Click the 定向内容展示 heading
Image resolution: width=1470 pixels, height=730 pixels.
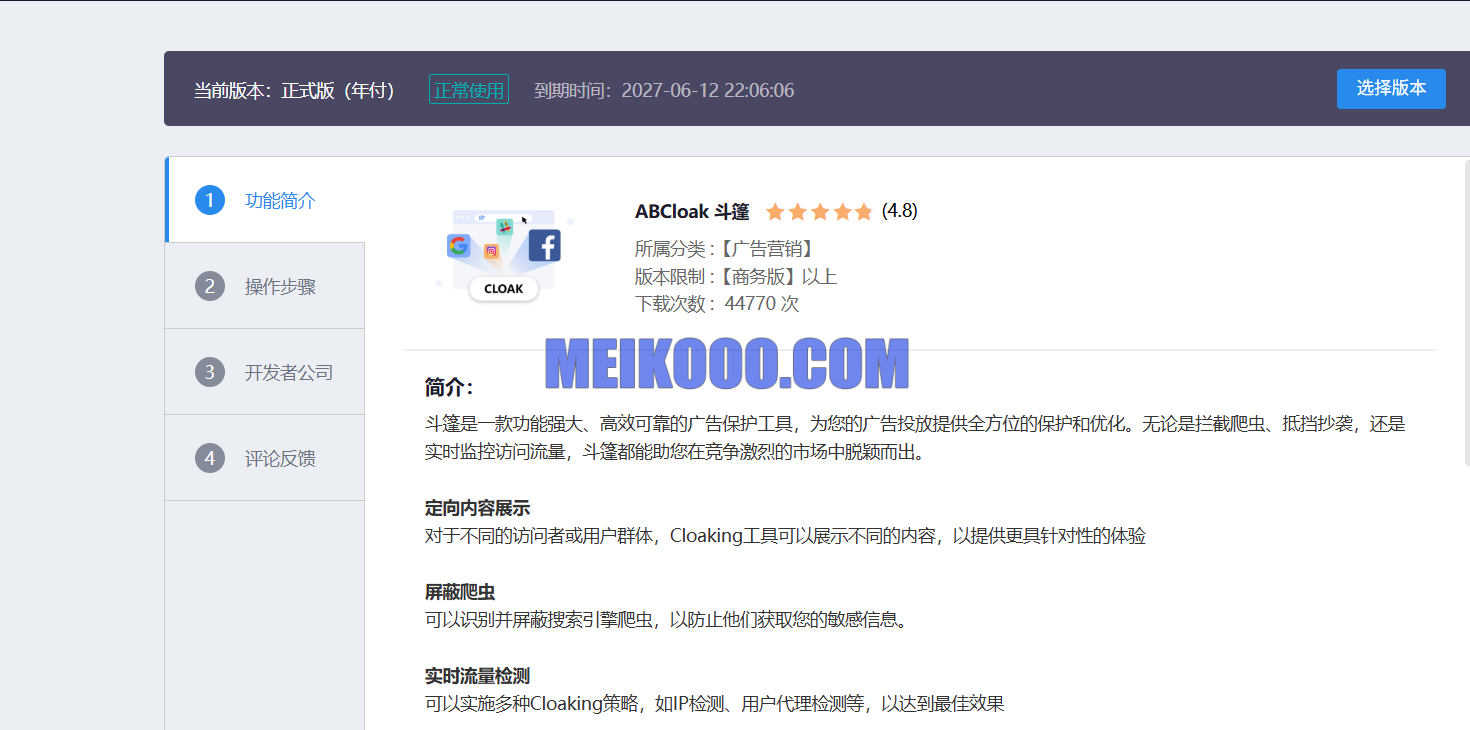point(477,508)
